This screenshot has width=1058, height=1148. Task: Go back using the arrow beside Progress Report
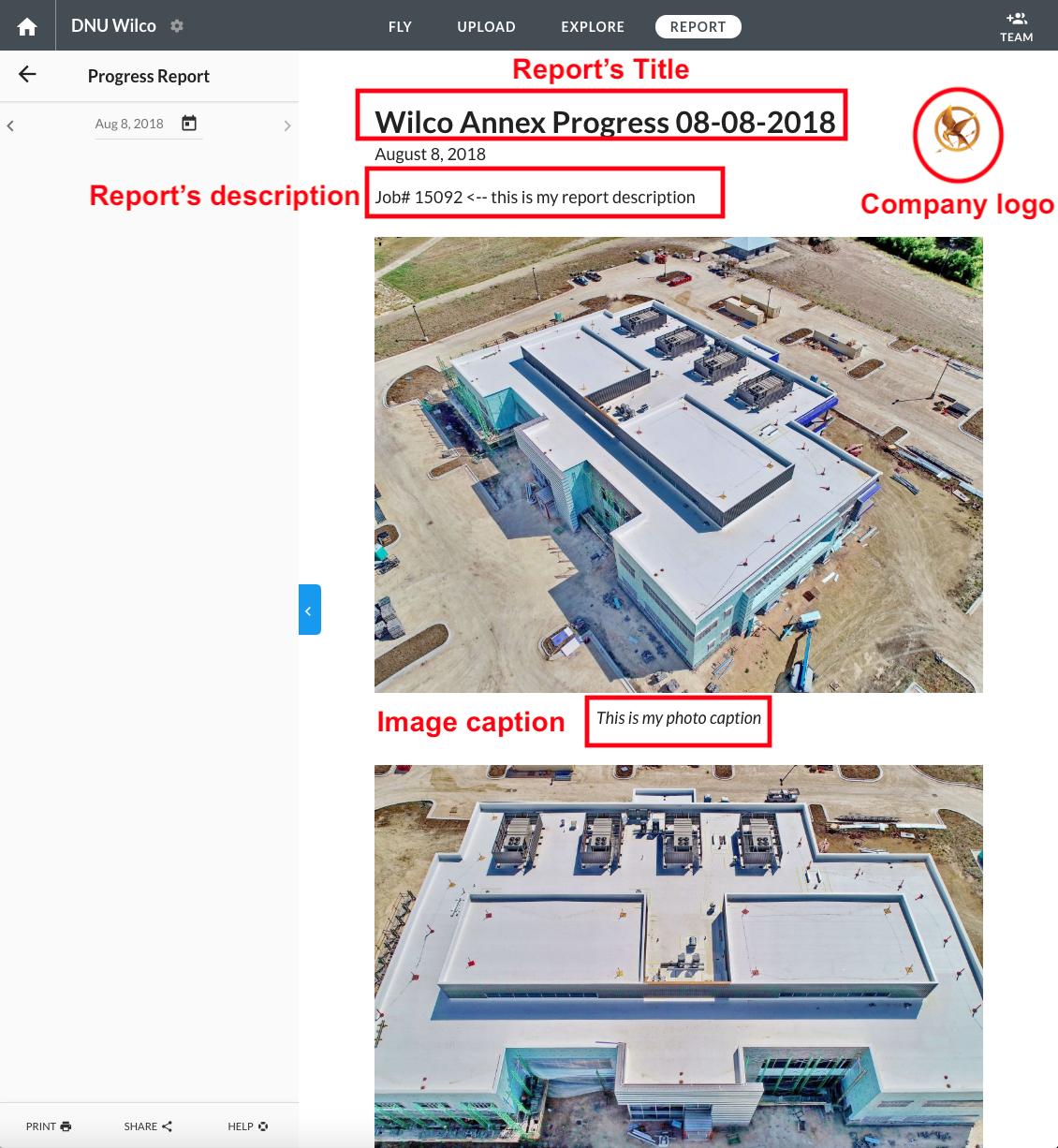click(27, 74)
